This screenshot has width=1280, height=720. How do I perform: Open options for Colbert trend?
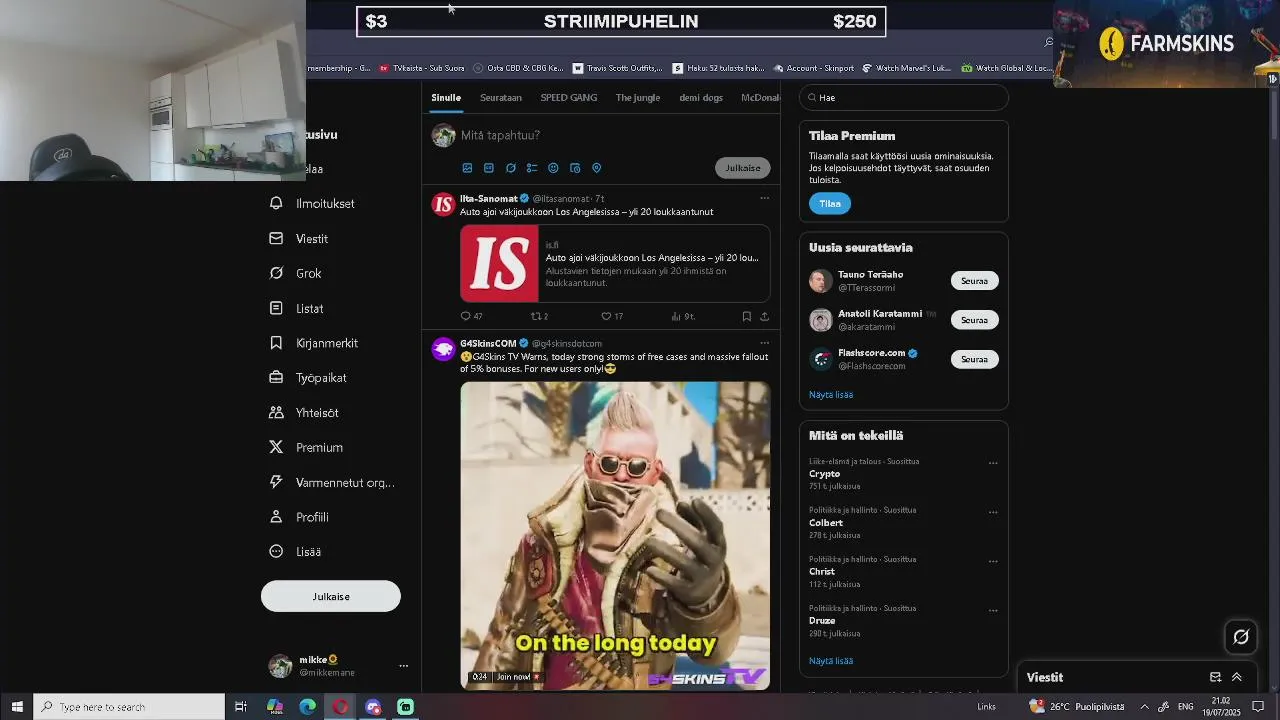coord(993,512)
